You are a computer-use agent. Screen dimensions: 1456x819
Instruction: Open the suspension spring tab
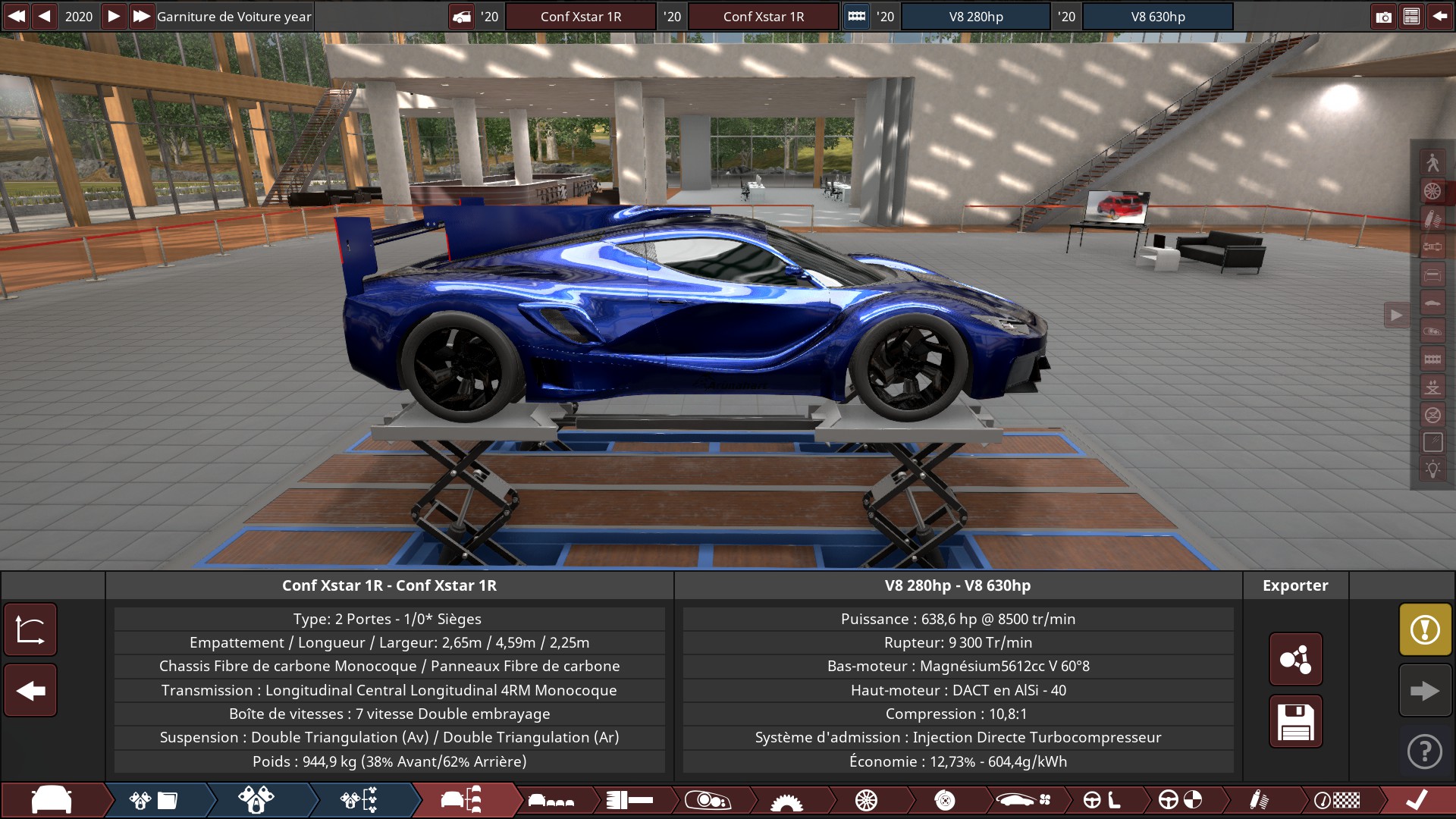[x=1259, y=800]
